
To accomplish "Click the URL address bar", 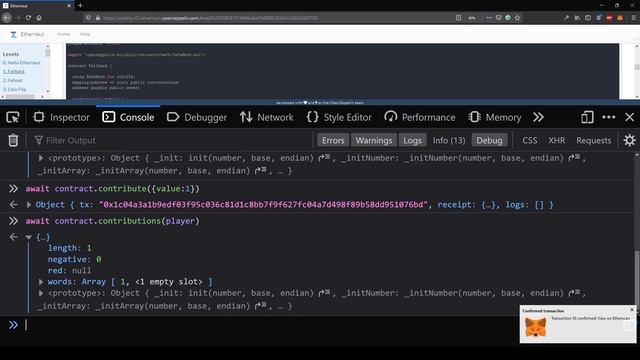I will (x=269, y=18).
